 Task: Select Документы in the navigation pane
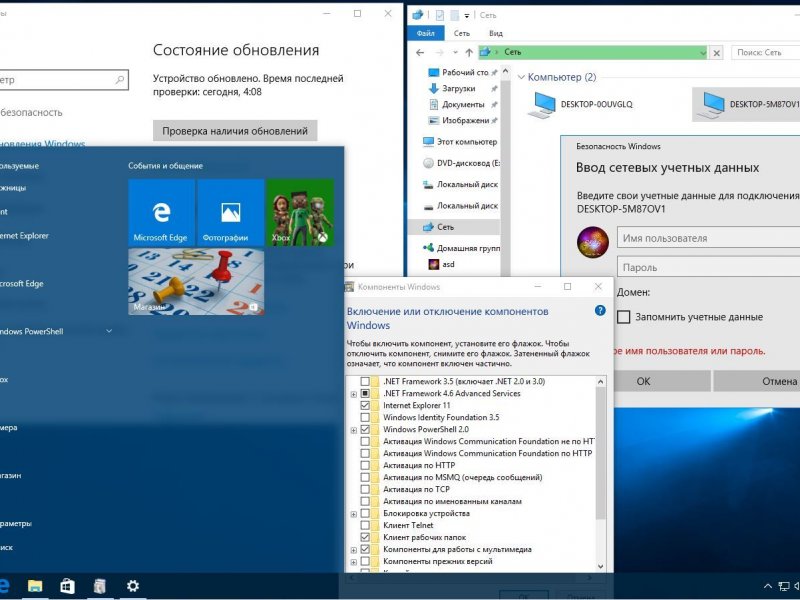click(x=463, y=104)
